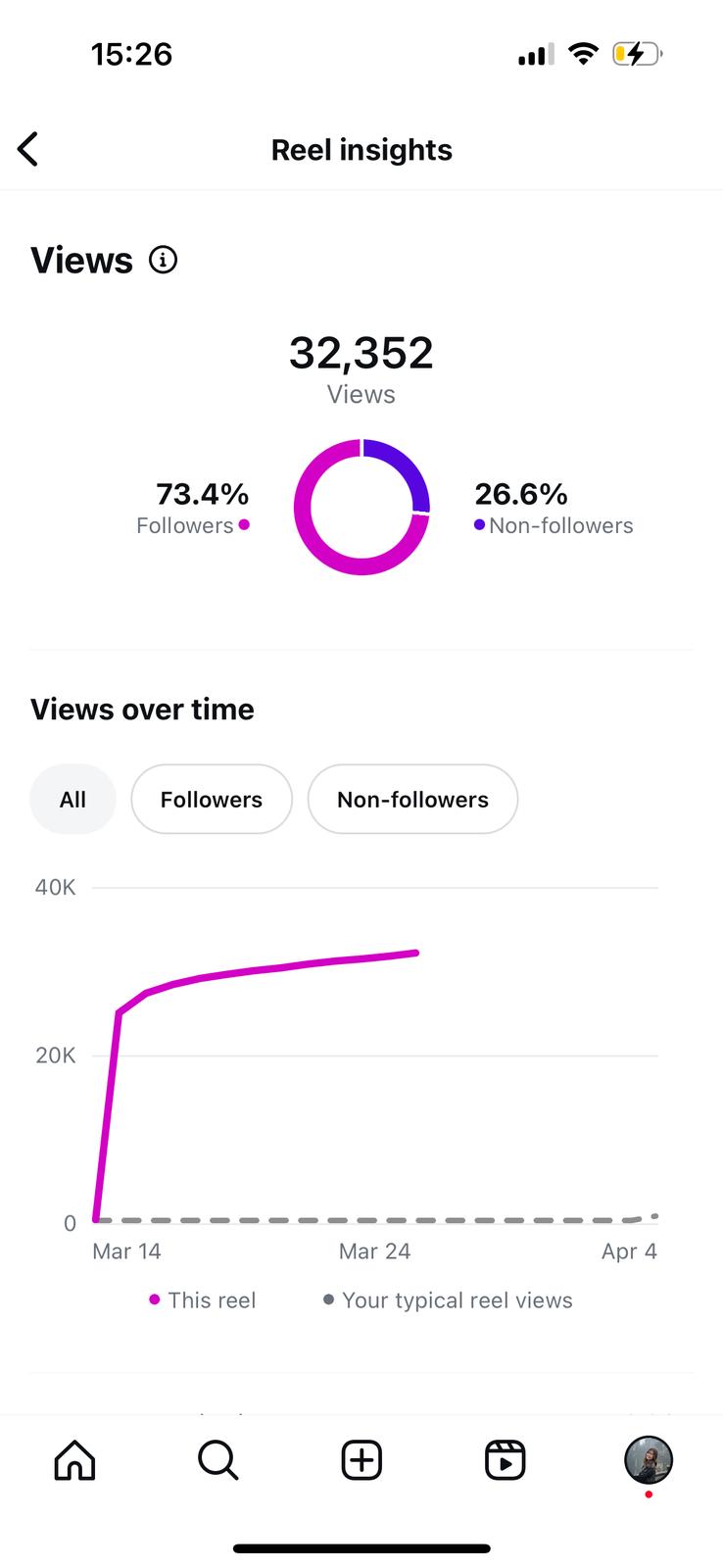Tap the 32,352 total views number

tap(361, 353)
